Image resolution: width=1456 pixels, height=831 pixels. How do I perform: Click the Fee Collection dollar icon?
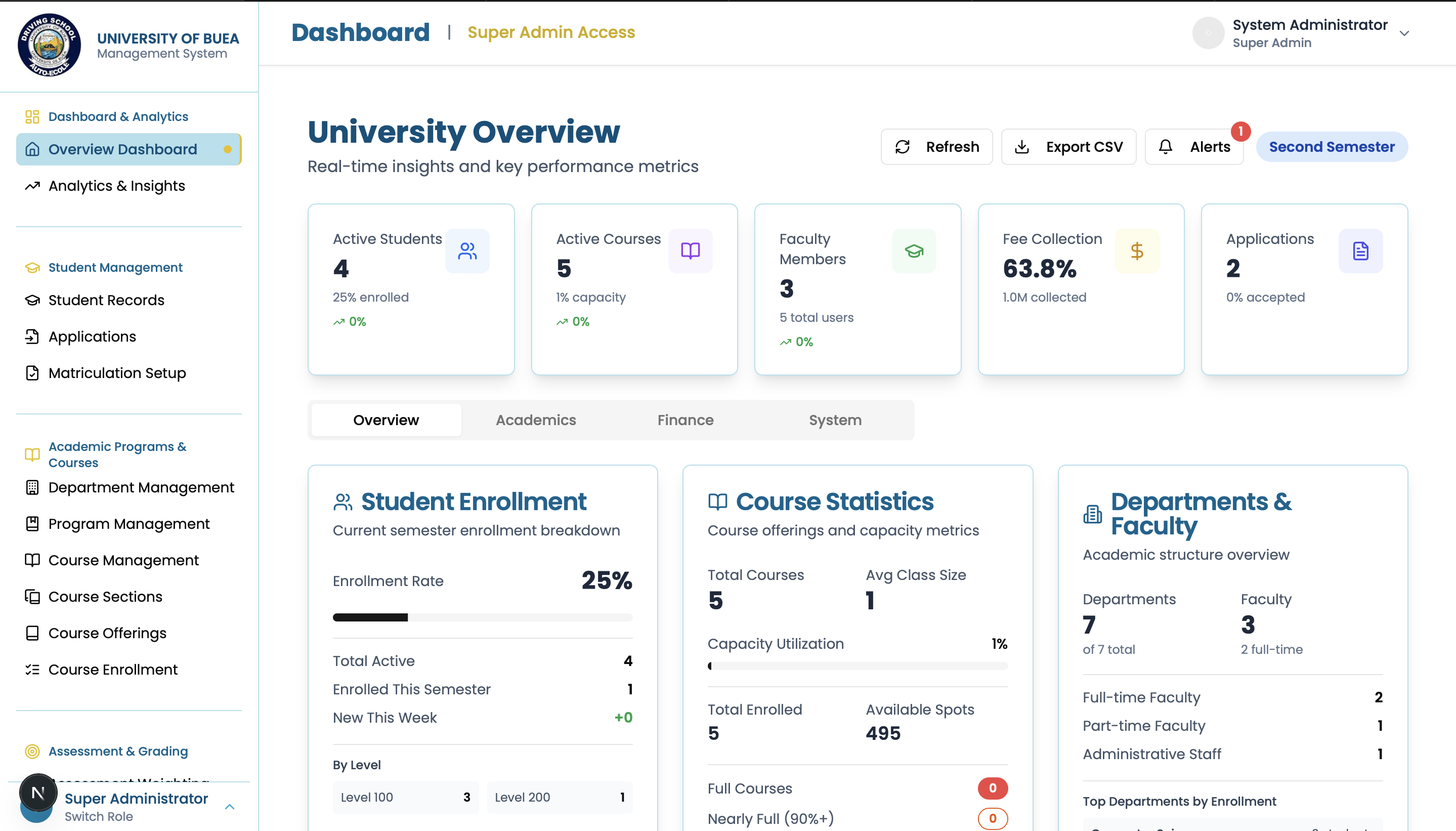click(1136, 251)
